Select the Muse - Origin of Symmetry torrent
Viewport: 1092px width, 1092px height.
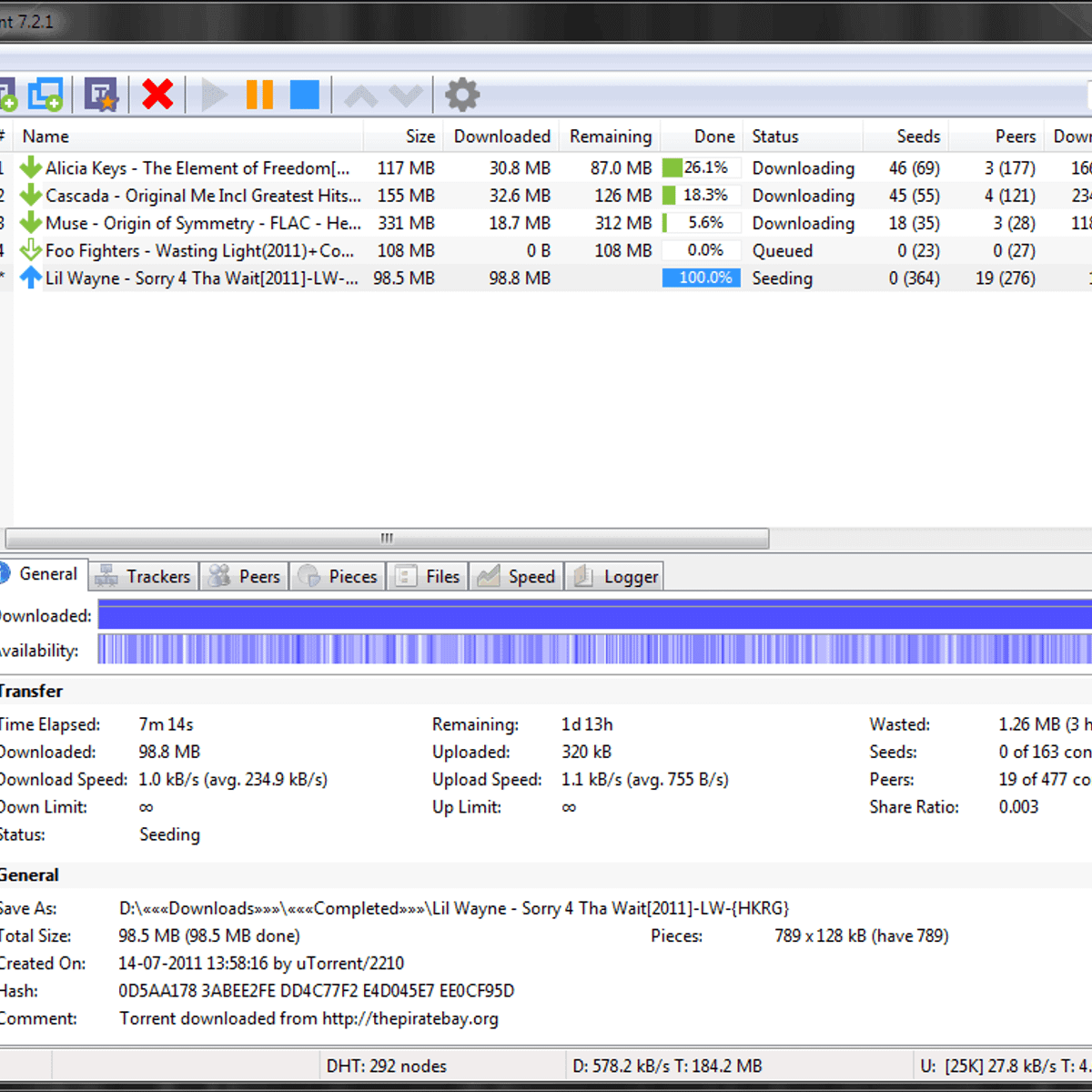202,223
